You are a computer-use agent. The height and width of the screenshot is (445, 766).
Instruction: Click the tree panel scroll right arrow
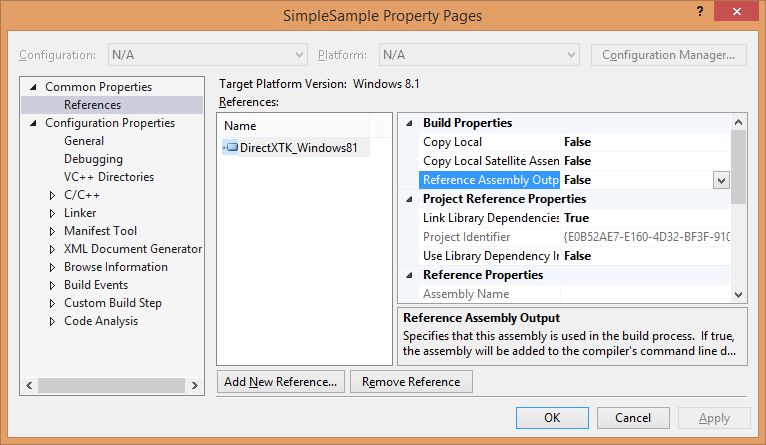194,385
